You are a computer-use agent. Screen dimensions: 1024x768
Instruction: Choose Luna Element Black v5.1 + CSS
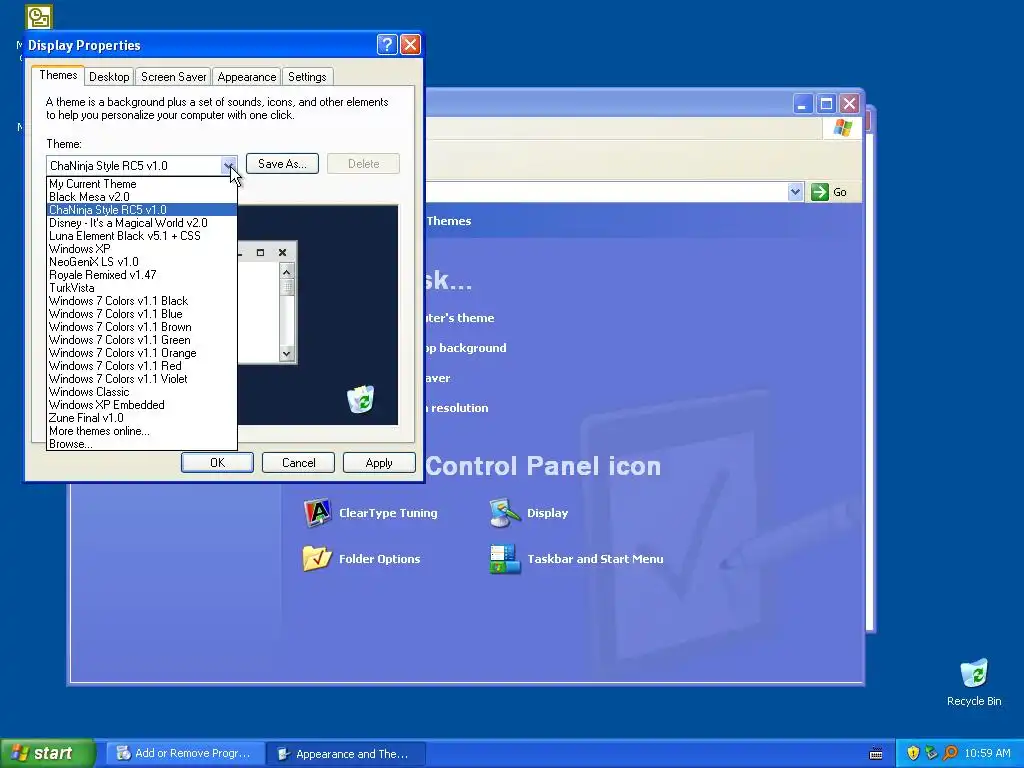(x=142, y=236)
